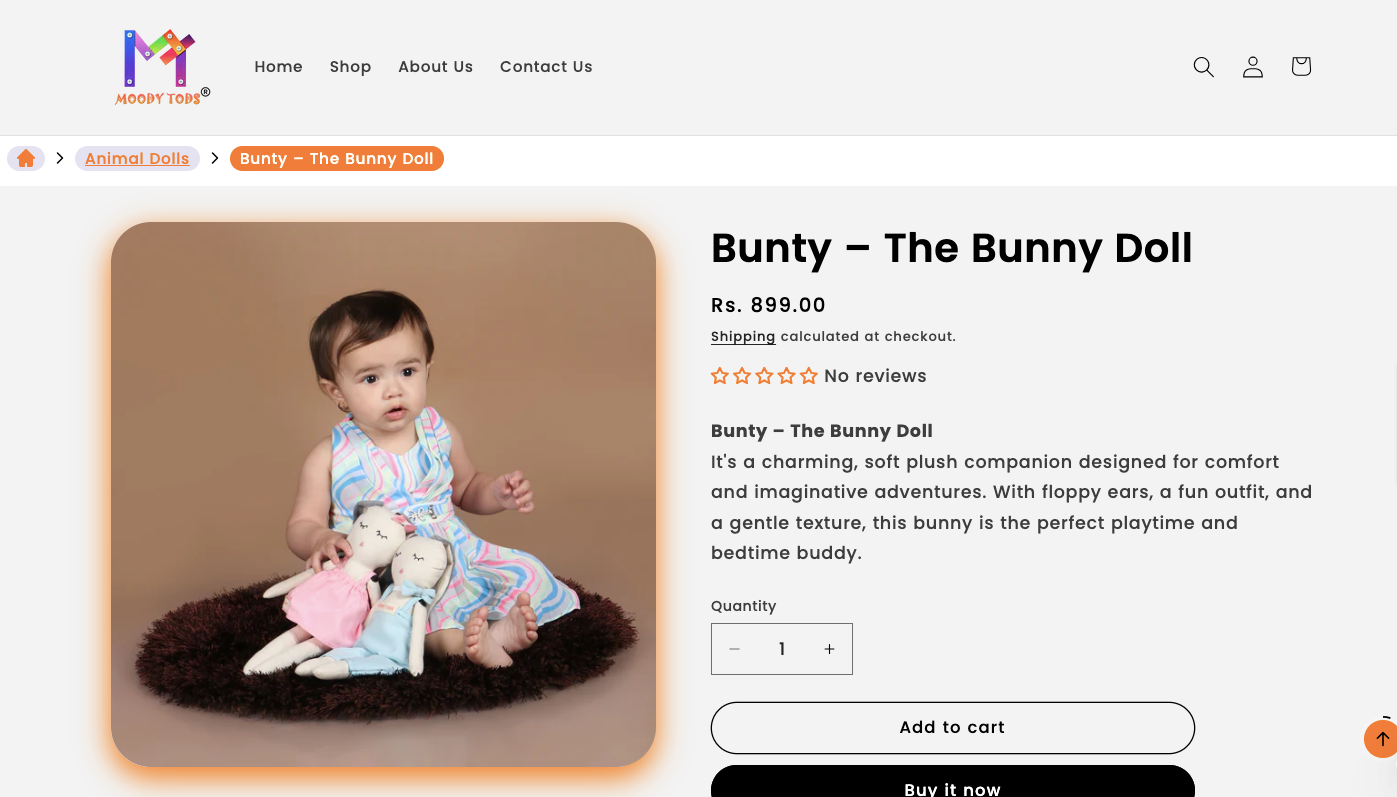Decrease quantity with minus icon
The image size is (1397, 797).
735,649
